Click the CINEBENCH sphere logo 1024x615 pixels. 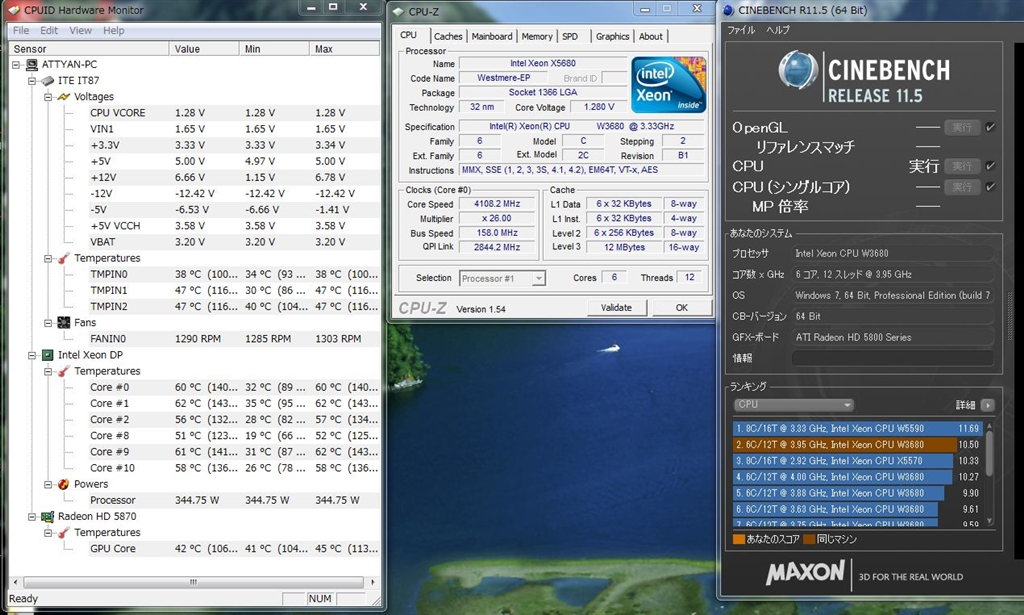click(x=798, y=70)
